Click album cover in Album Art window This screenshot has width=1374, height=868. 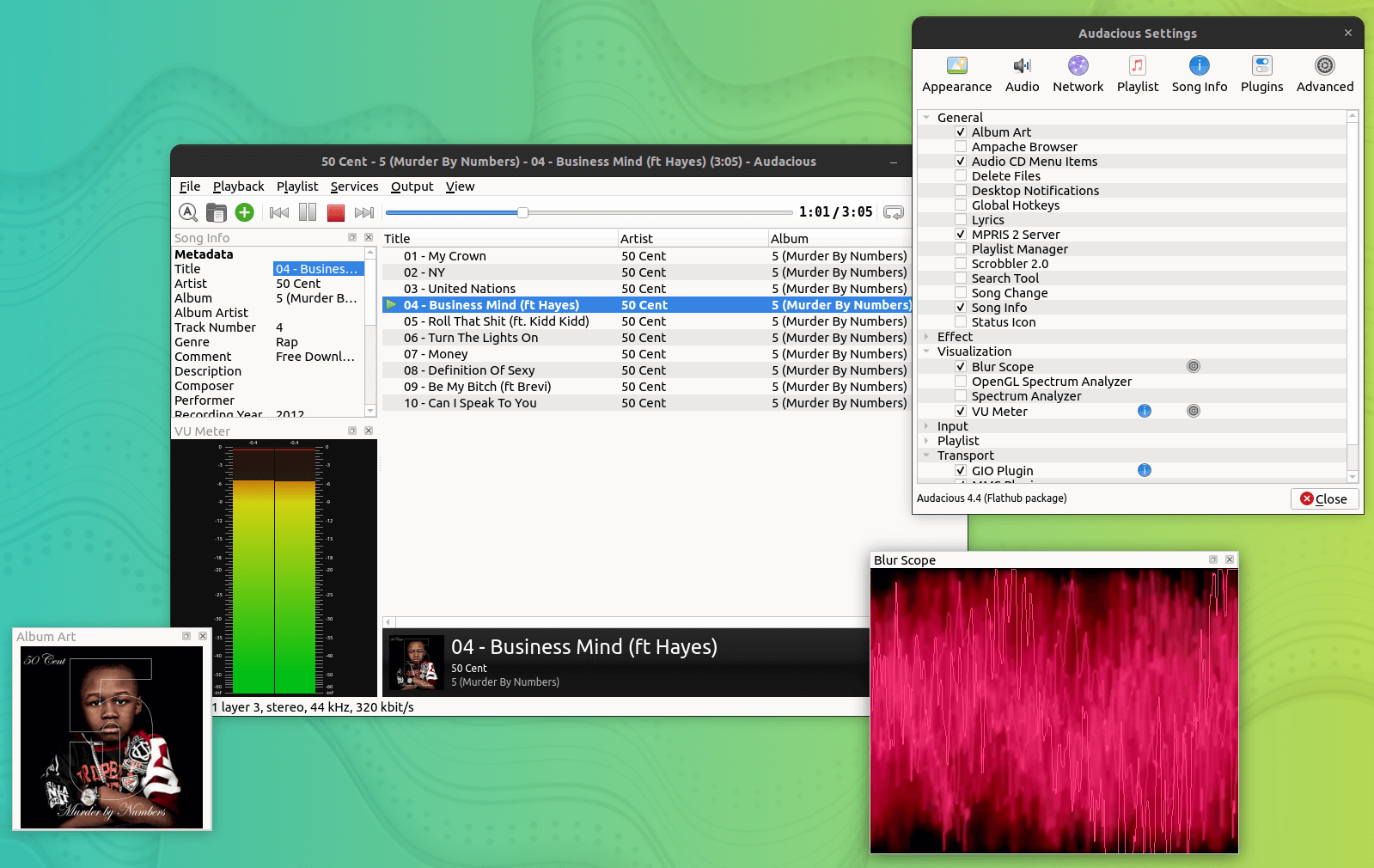point(112,737)
